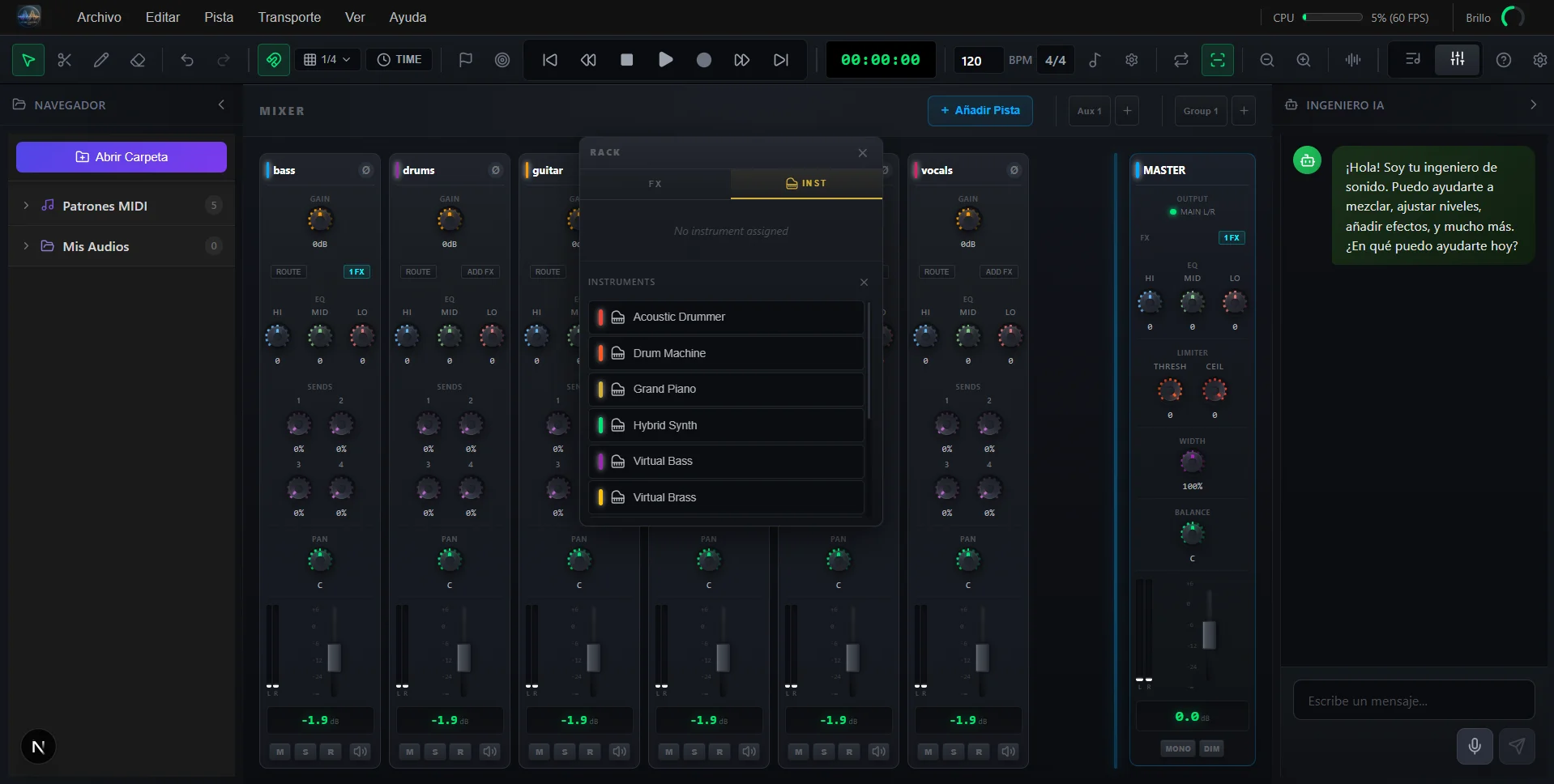Solo the drums channel
Viewport: 1554px width, 784px height.
tap(435, 752)
